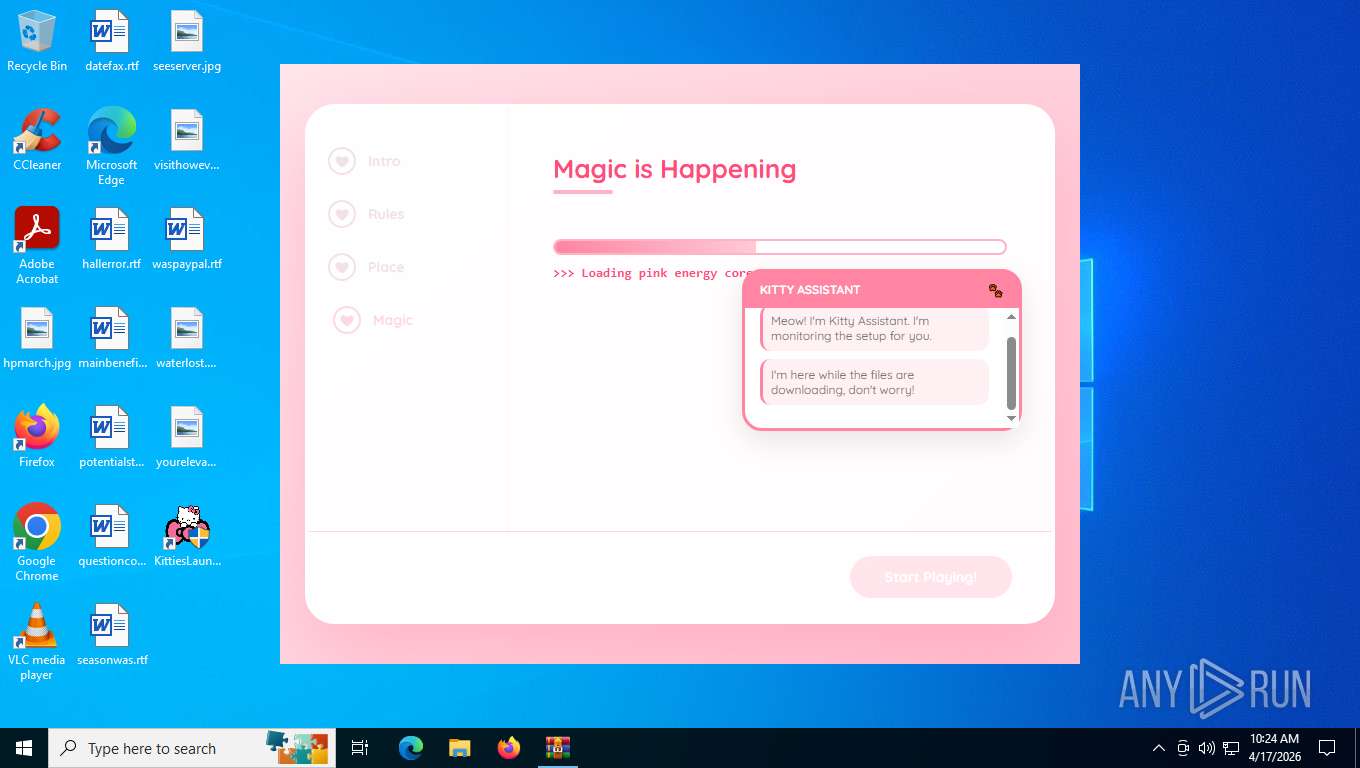This screenshot has width=1360, height=768.
Task: Select the Intro step label
Action: [x=384, y=161]
